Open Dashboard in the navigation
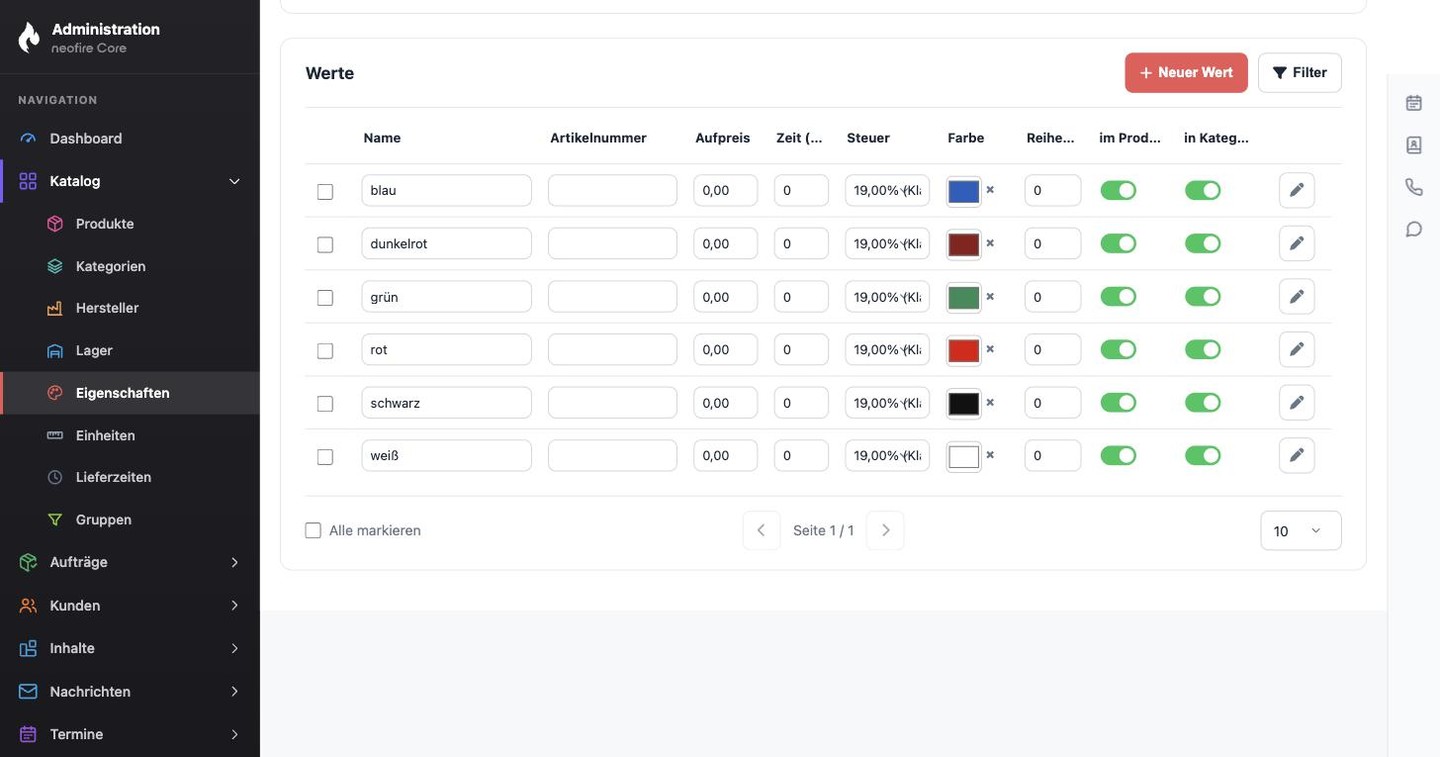1440x757 pixels. (130, 138)
